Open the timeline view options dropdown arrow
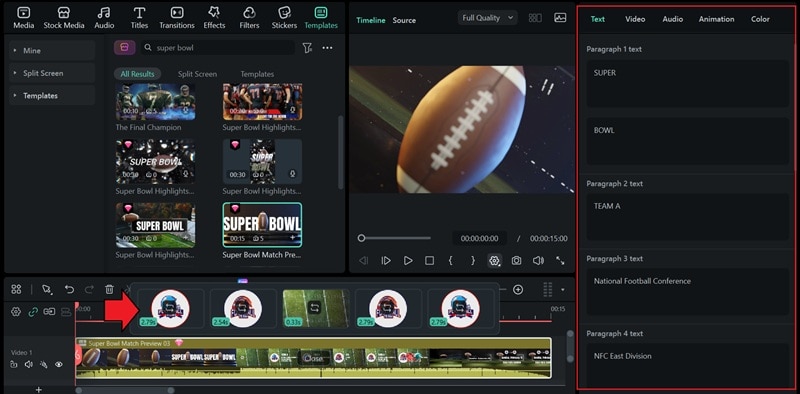The width and height of the screenshot is (800, 394). 563,290
